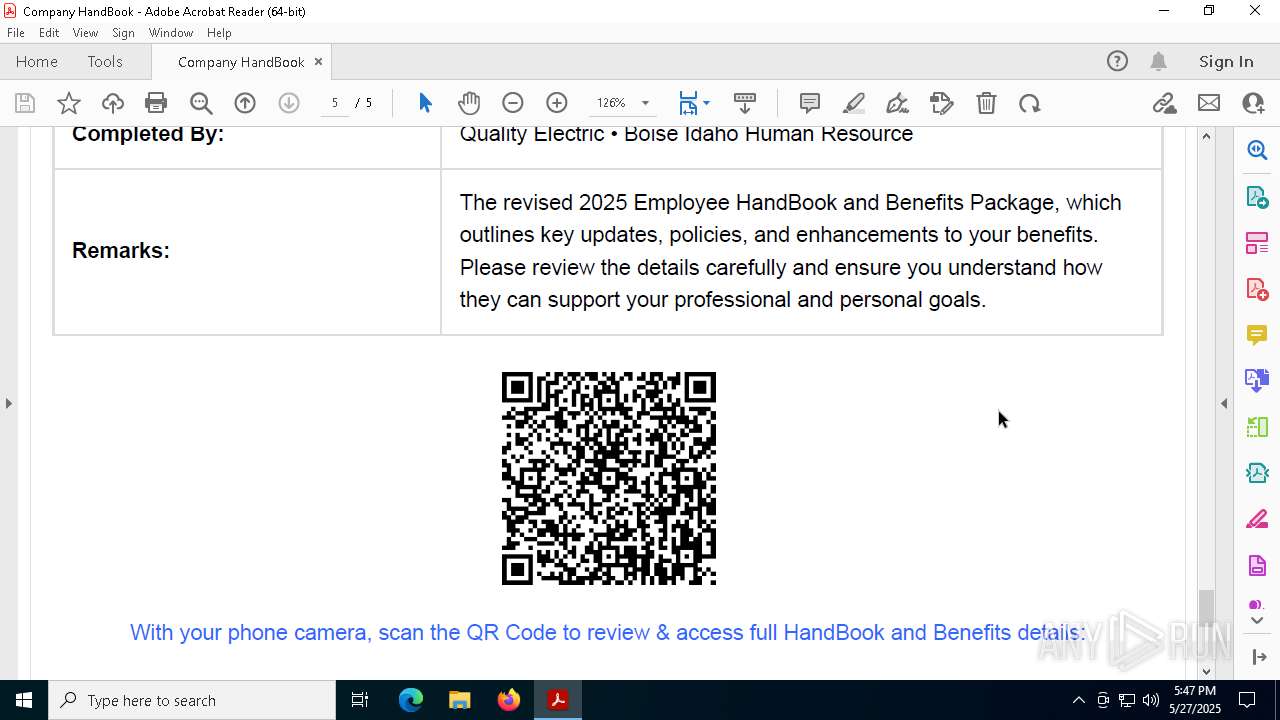
Task: Share a link to the file
Action: click(x=1165, y=103)
